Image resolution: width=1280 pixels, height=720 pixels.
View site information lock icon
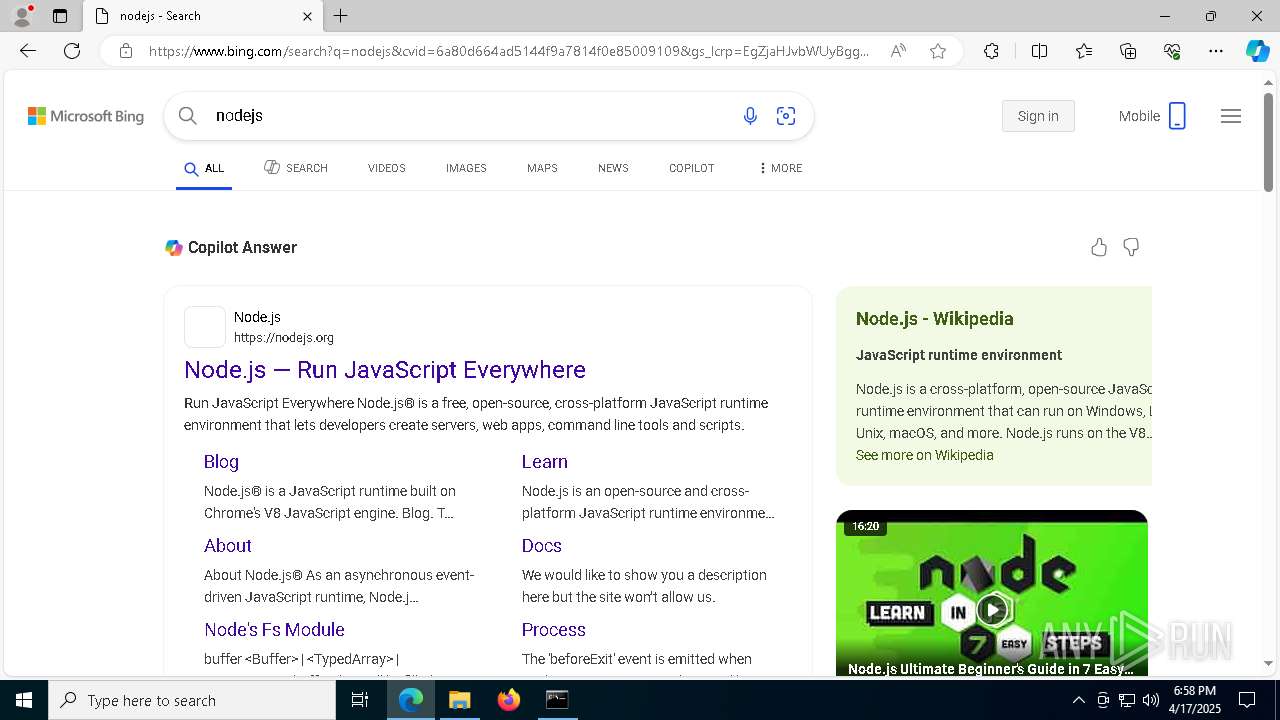(x=126, y=51)
